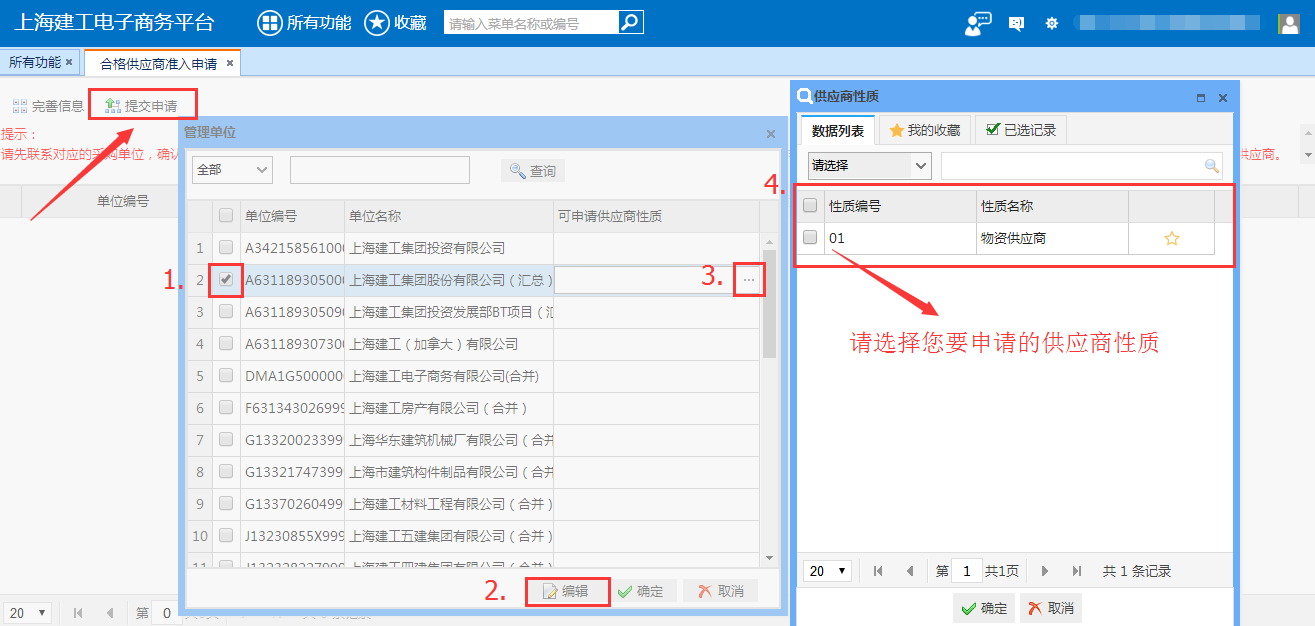Image resolution: width=1315 pixels, height=626 pixels.
Task: Go to previous page in 供应商性质 pager
Action: coord(909,571)
